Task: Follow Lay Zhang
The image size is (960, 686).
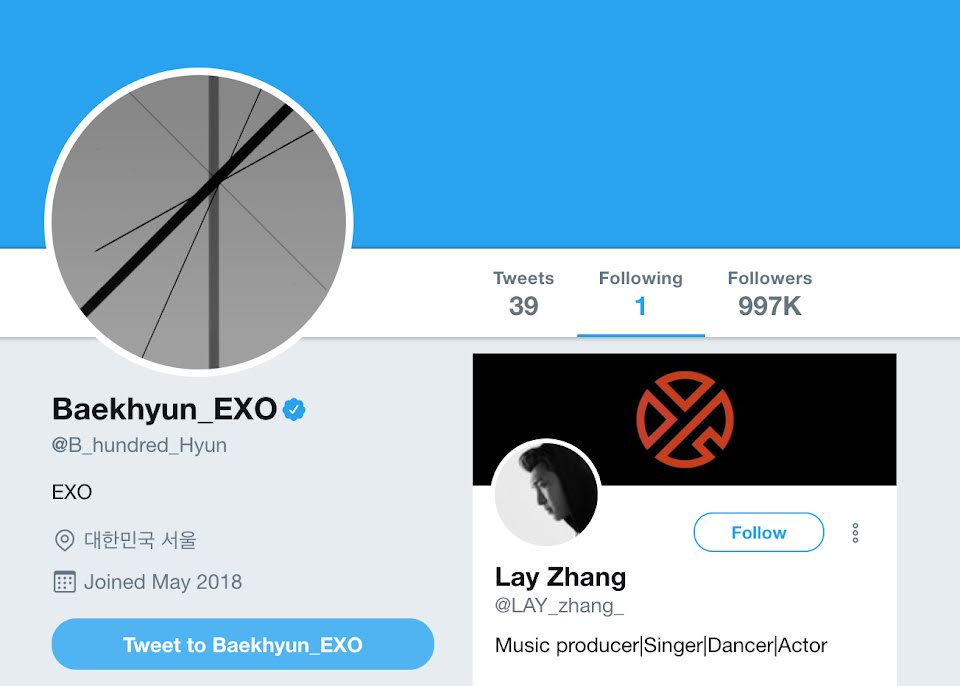Action: pos(759,532)
